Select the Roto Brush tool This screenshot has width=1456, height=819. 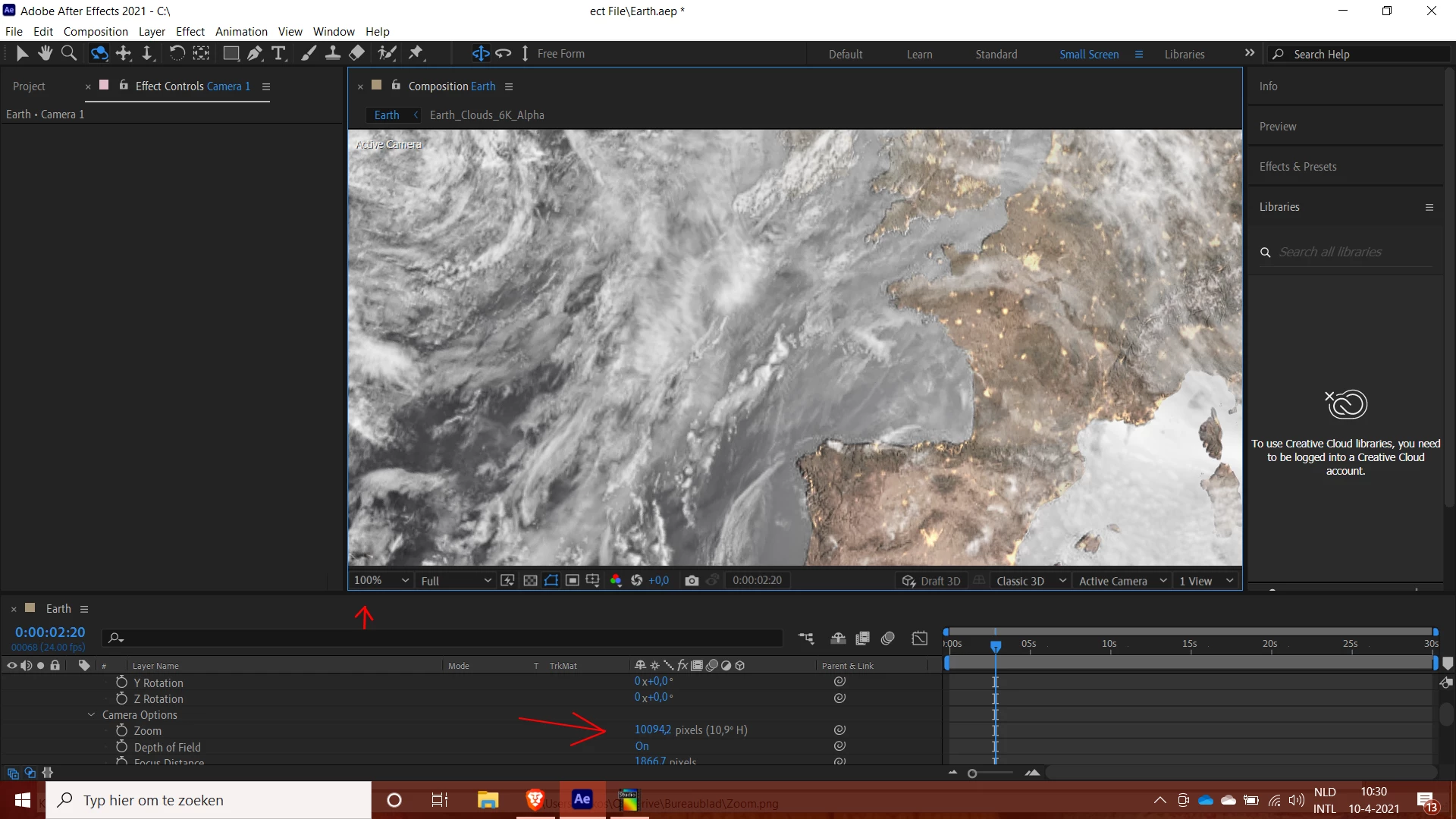click(x=387, y=53)
